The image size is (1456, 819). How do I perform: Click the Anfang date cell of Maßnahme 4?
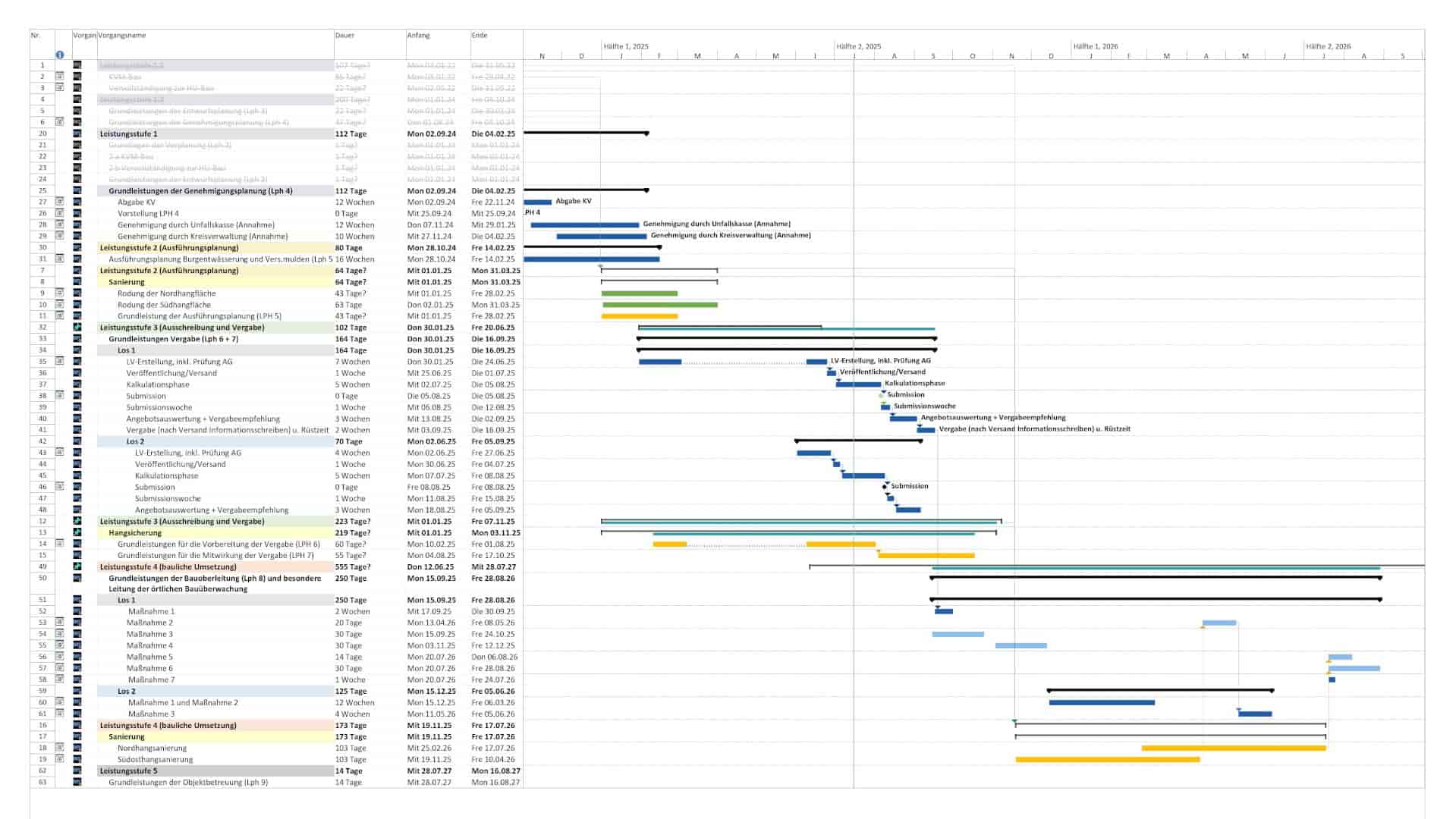[429, 646]
